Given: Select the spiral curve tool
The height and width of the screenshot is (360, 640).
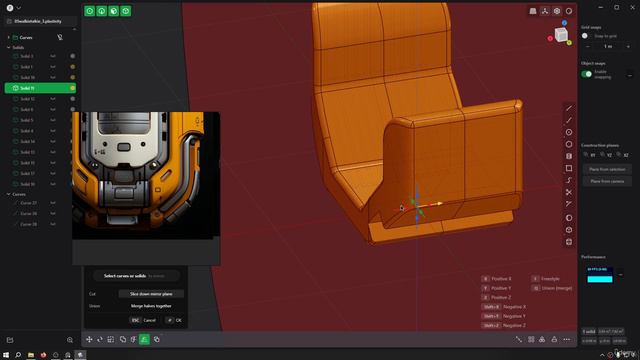Looking at the screenshot, I should (x=569, y=180).
